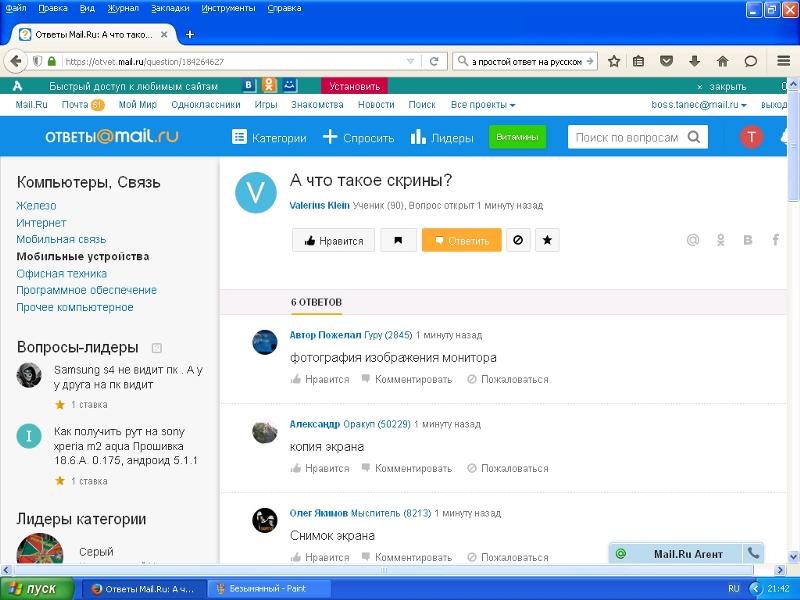The height and width of the screenshot is (600, 800).
Task: Open Категории in the site header
Action: 269,137
